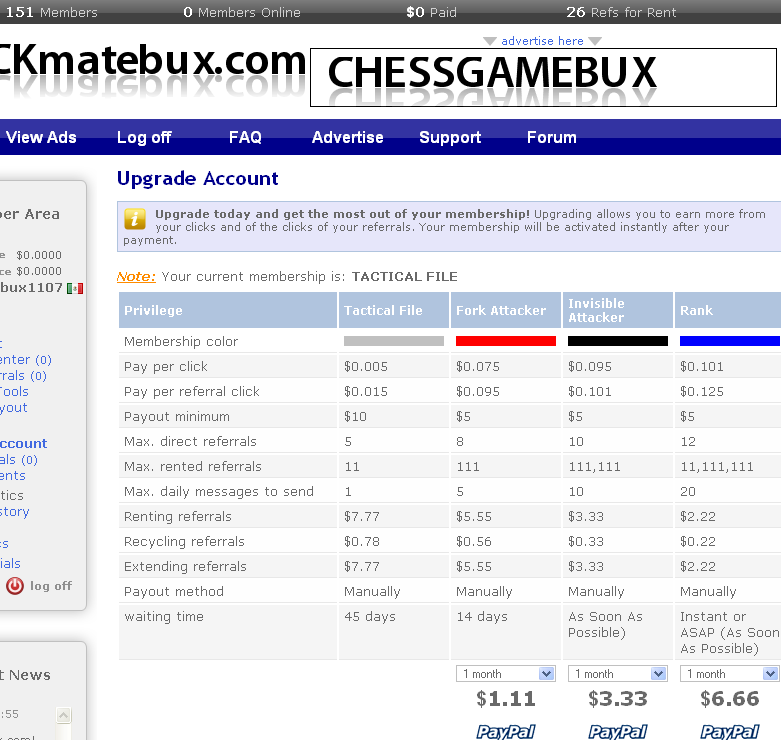The width and height of the screenshot is (781, 740).
Task: Click Privilege column header
Action: tap(228, 310)
